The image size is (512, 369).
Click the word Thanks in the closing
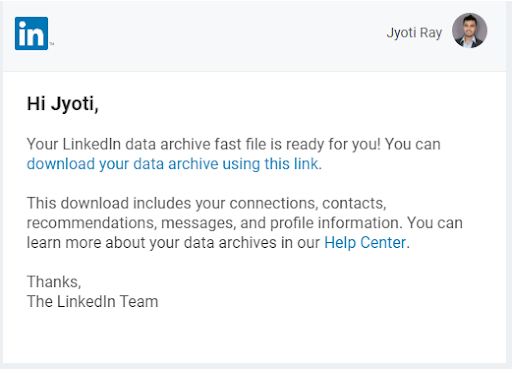tap(53, 282)
